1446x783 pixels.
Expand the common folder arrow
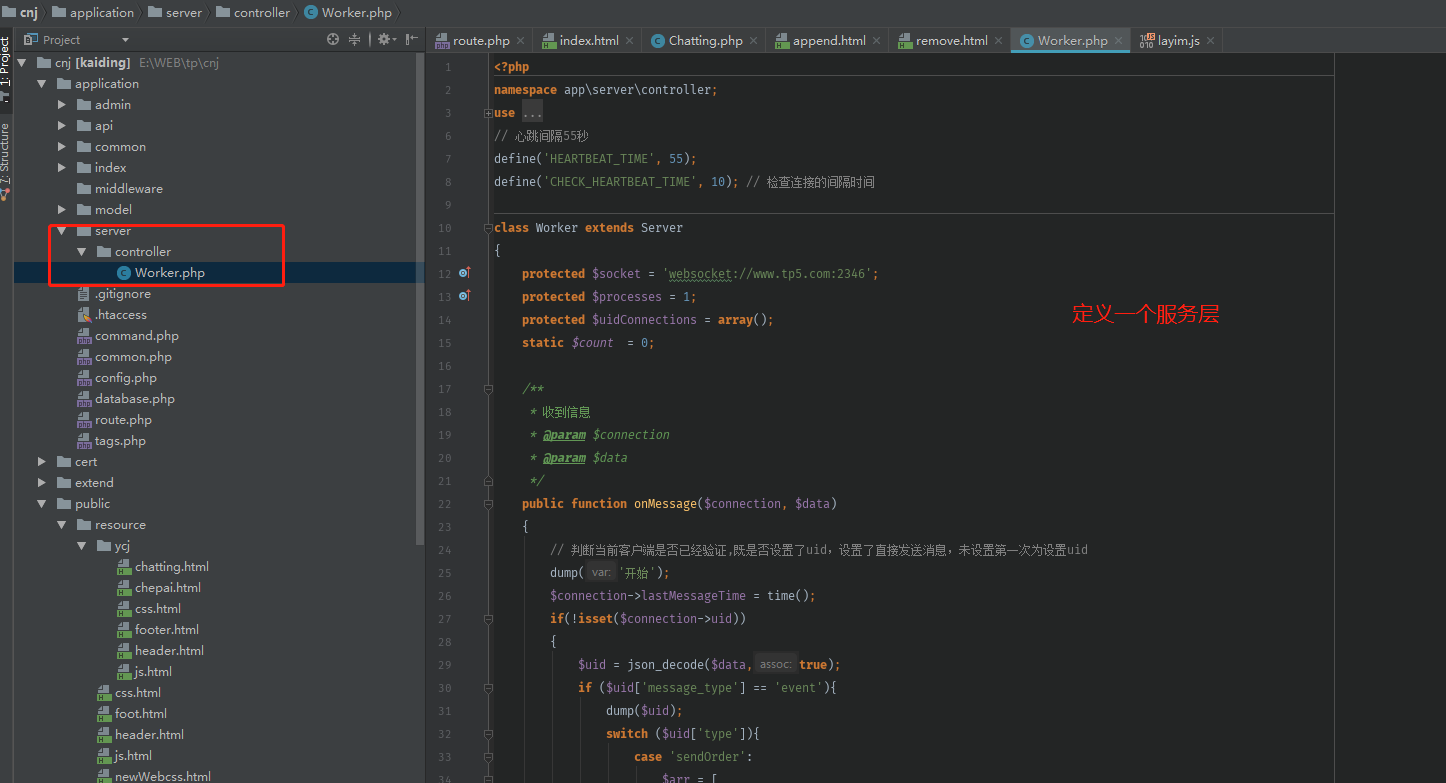[62, 147]
